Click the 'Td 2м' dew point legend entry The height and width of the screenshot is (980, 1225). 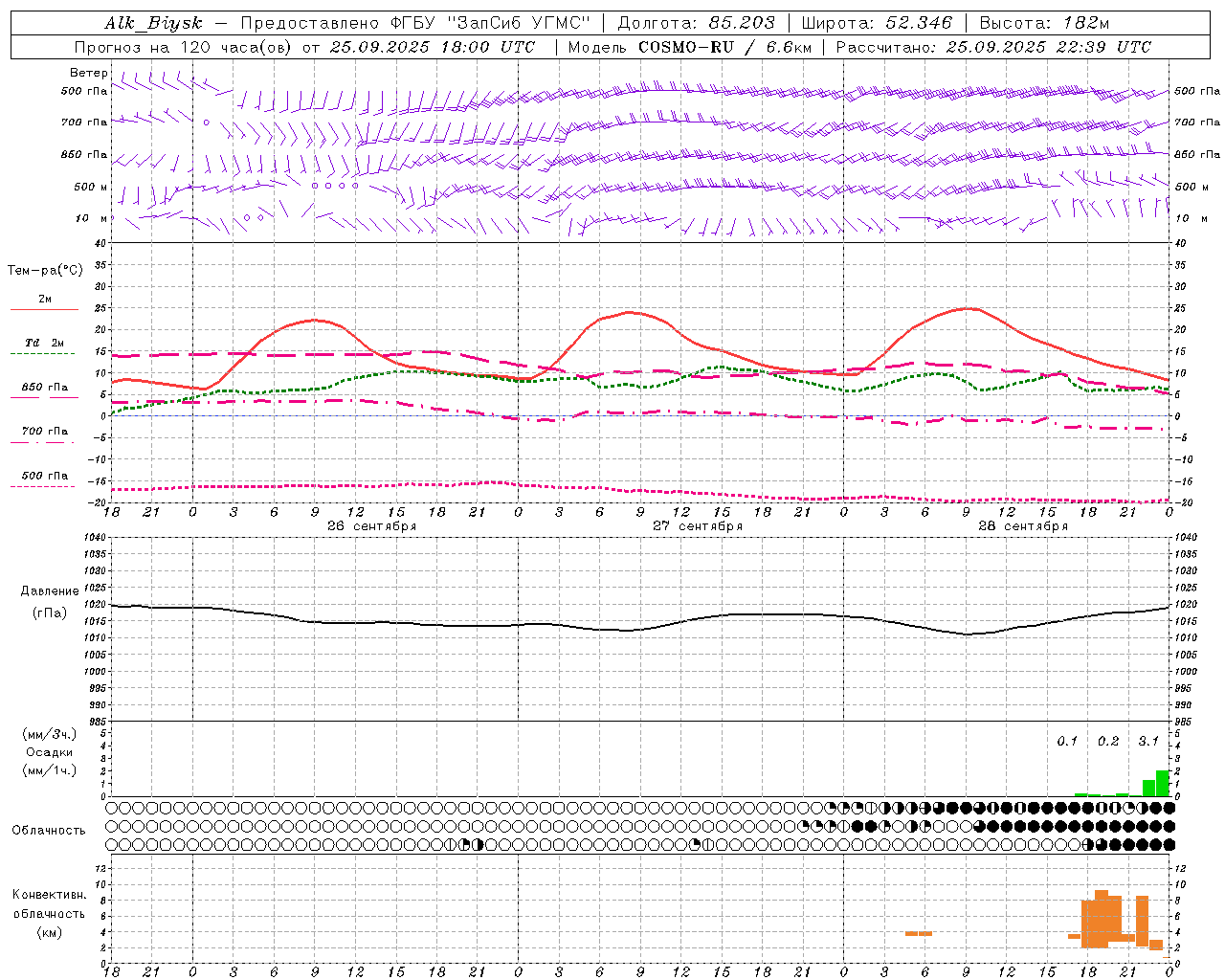point(45,343)
